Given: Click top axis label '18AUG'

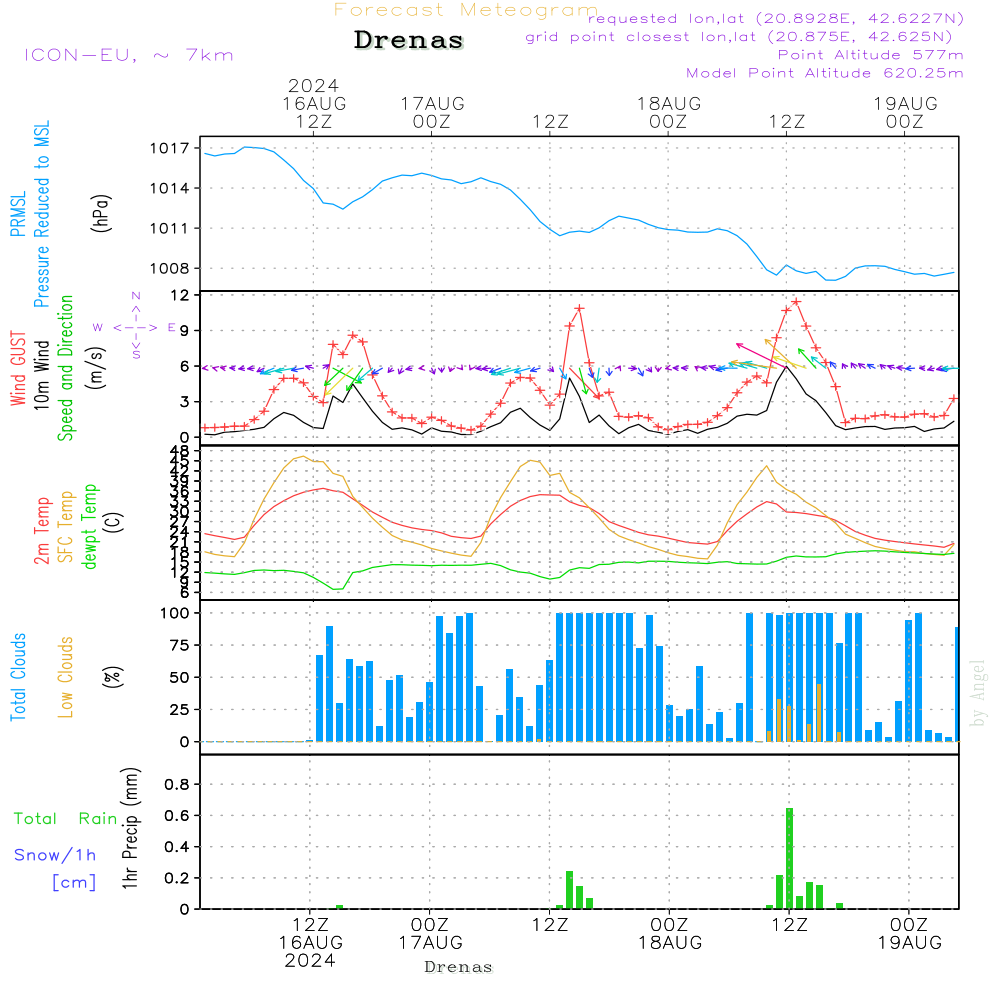Looking at the screenshot, I should (669, 104).
